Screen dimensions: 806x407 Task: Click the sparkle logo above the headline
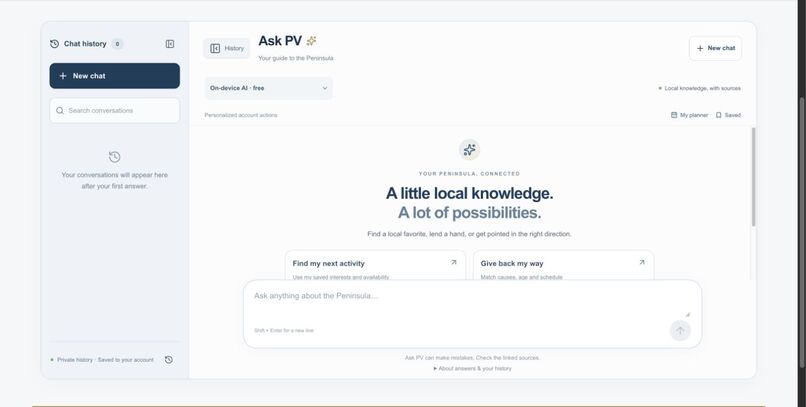pyautogui.click(x=469, y=150)
